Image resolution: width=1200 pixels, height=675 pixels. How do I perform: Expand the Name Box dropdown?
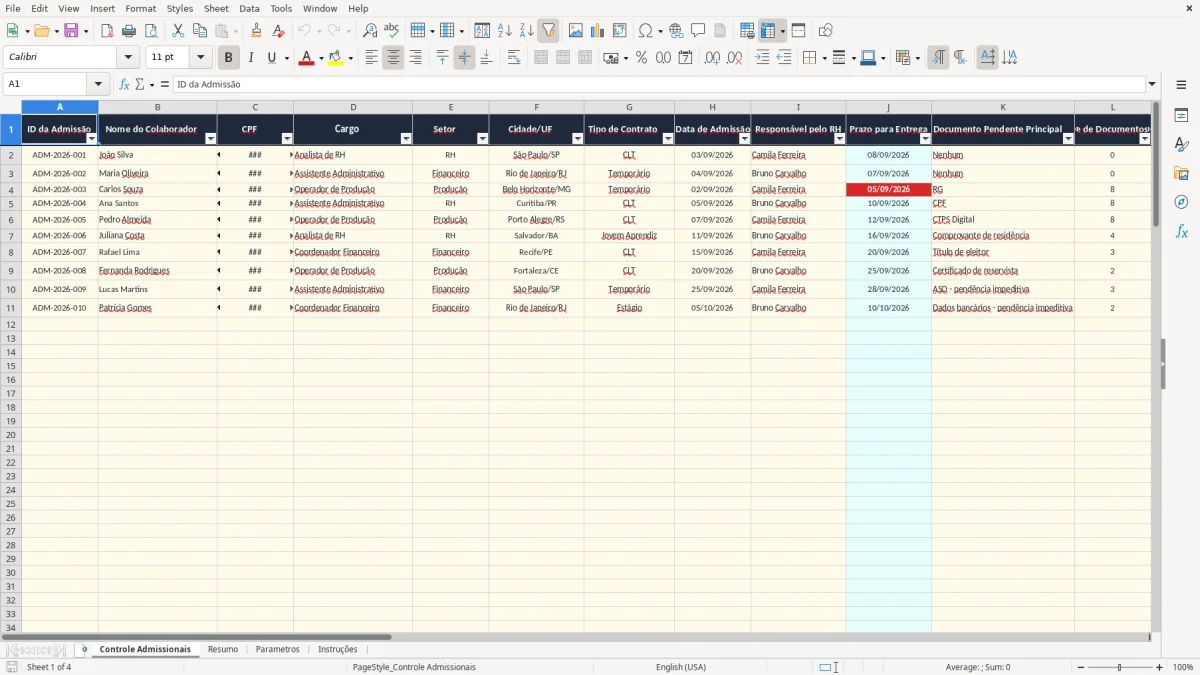click(98, 84)
